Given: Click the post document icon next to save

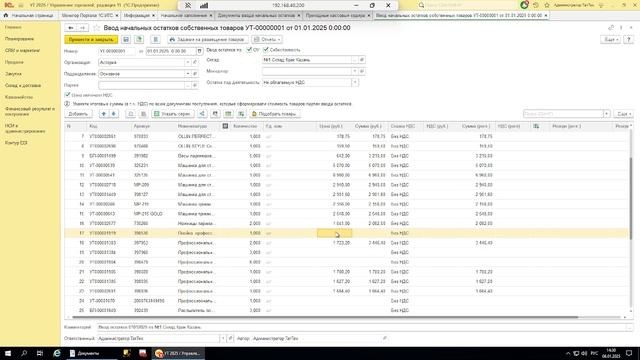Looking at the screenshot, I should [139, 40].
